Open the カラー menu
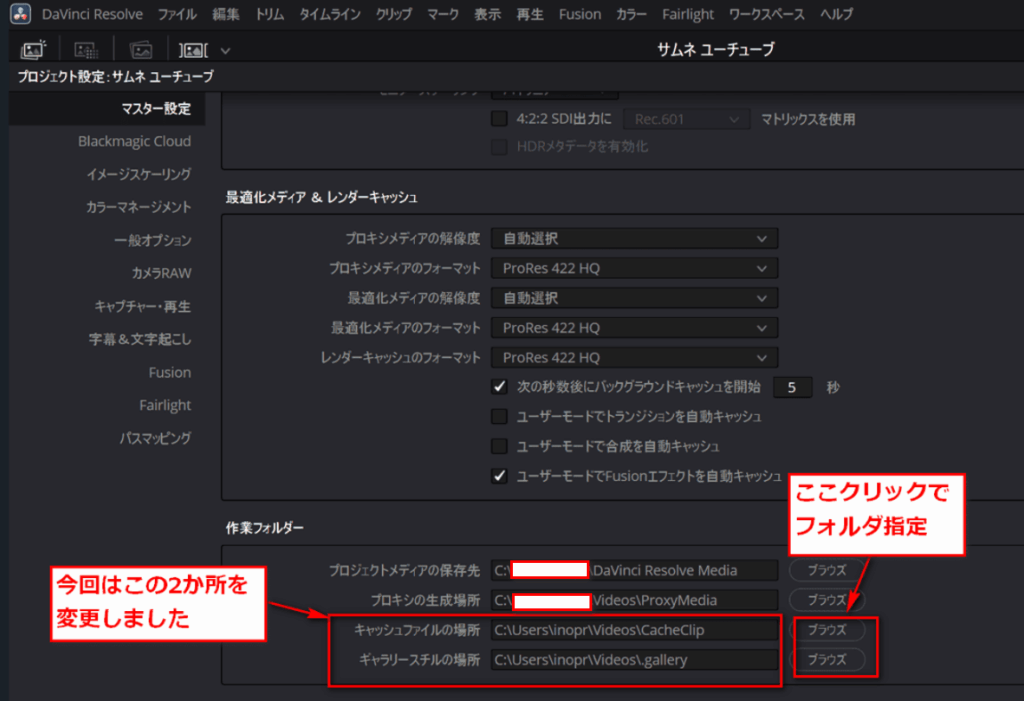1024x701 pixels. pyautogui.click(x=632, y=14)
